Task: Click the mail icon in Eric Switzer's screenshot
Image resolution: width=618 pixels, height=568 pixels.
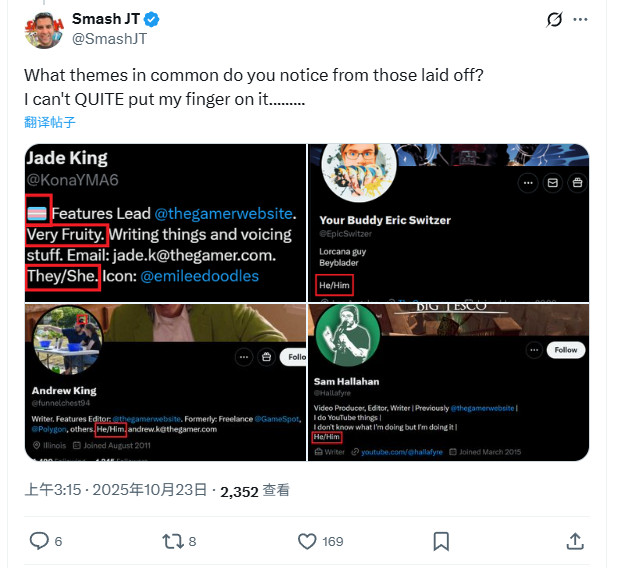Action: coord(552,183)
